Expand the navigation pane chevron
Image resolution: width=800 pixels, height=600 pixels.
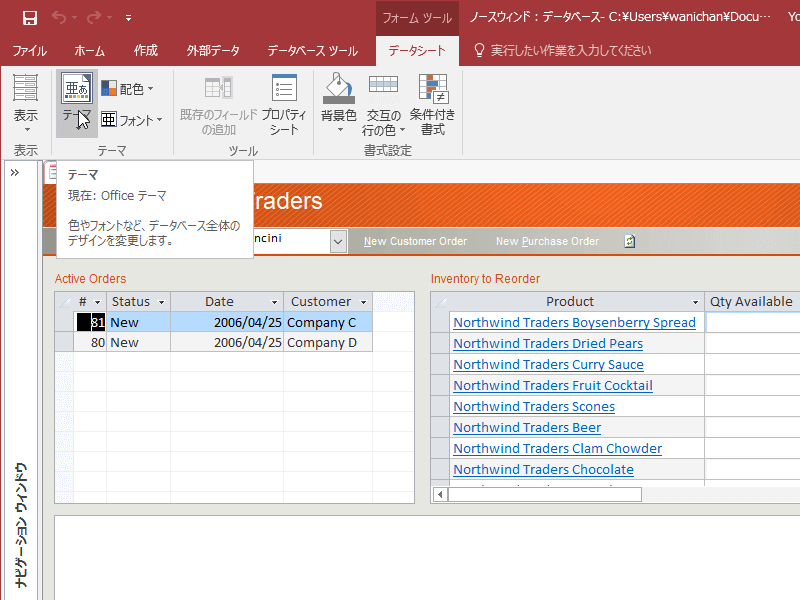click(15, 172)
